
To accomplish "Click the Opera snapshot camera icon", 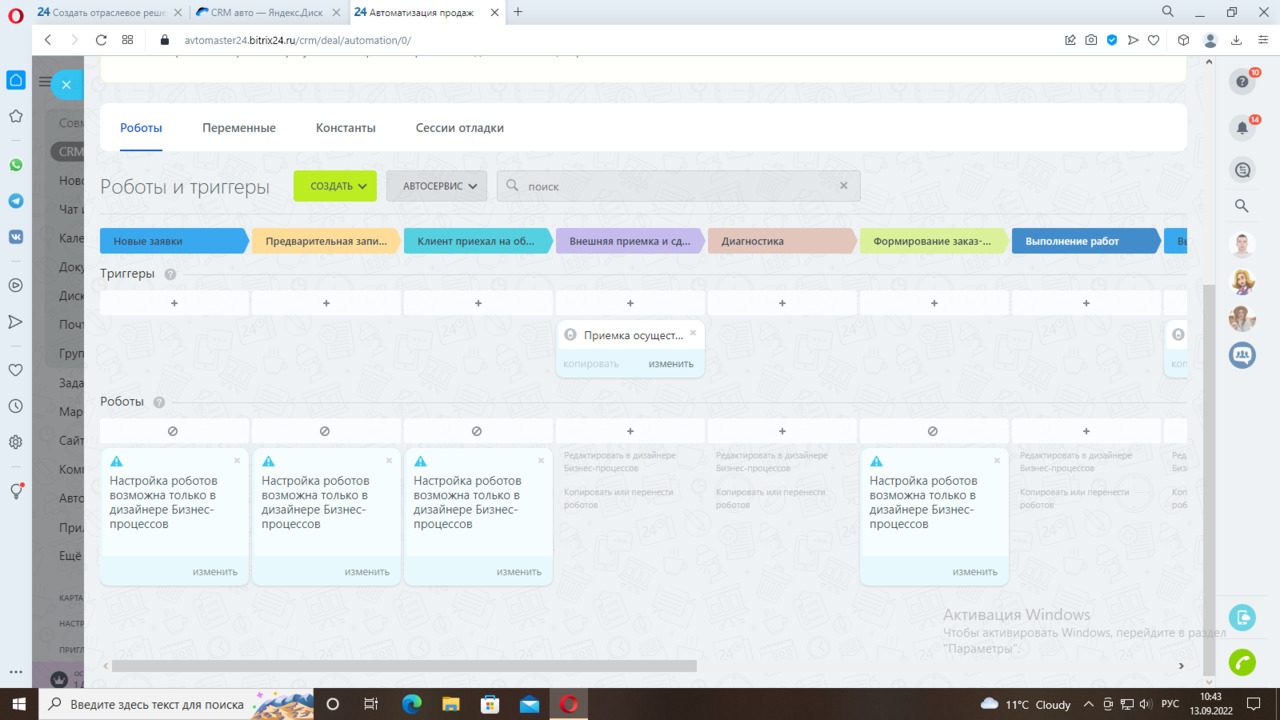I will click(1091, 40).
